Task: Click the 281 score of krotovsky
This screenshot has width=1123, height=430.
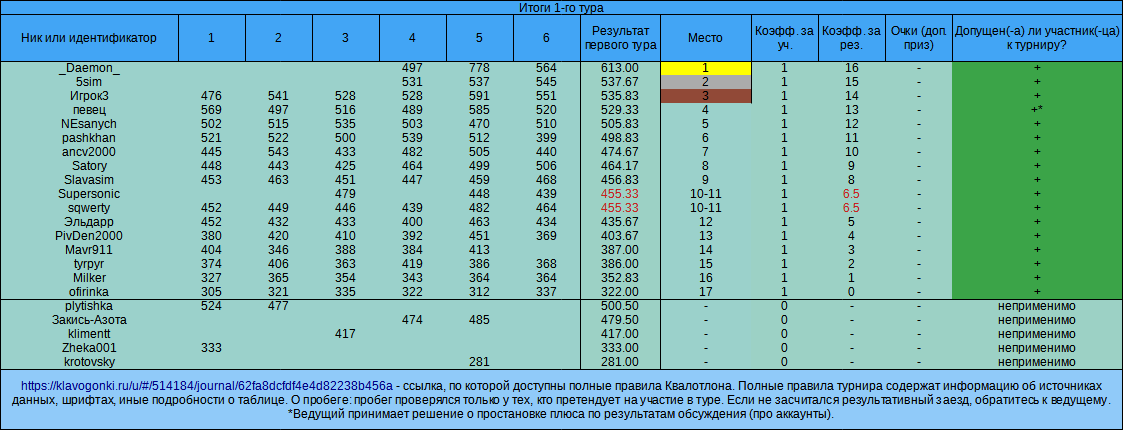Action: (479, 362)
